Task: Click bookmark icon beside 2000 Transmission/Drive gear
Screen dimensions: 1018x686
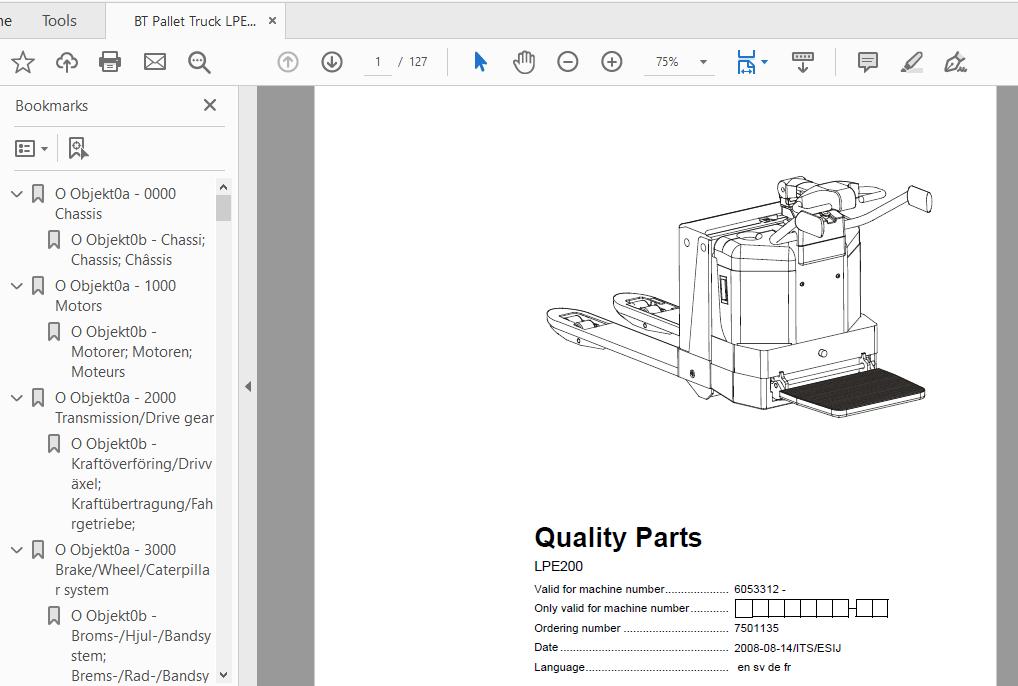Action: (38, 398)
